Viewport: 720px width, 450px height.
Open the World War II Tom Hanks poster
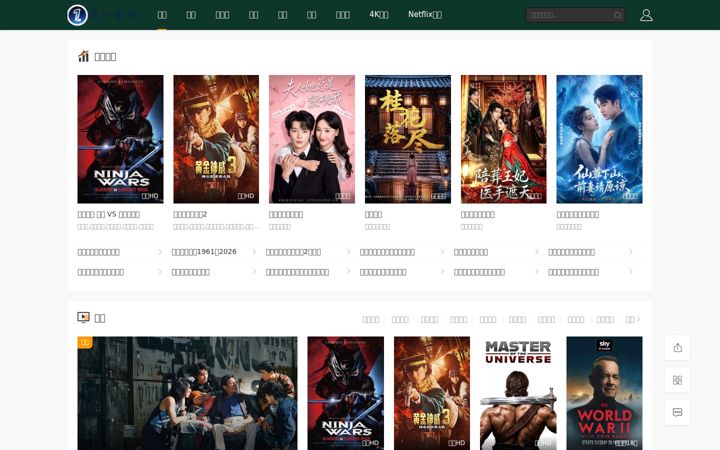[x=604, y=393]
